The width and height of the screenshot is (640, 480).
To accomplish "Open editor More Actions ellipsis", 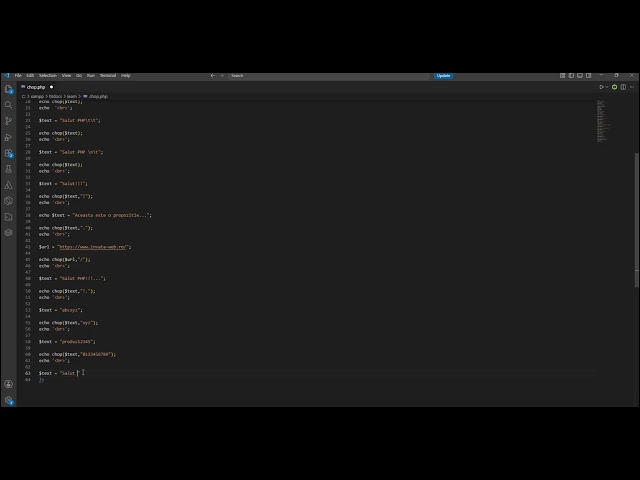I will (x=632, y=87).
